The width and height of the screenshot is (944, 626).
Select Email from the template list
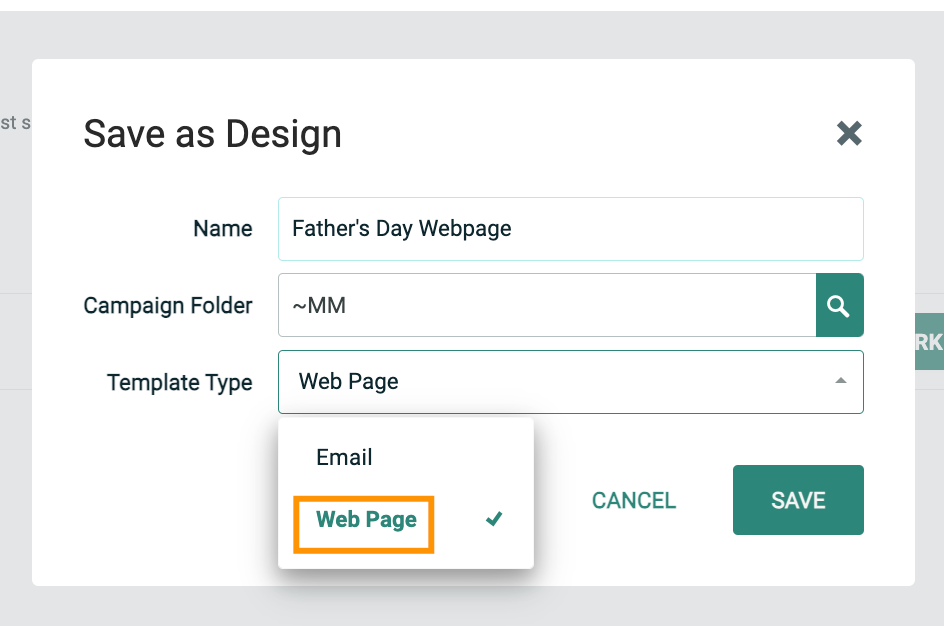(344, 457)
